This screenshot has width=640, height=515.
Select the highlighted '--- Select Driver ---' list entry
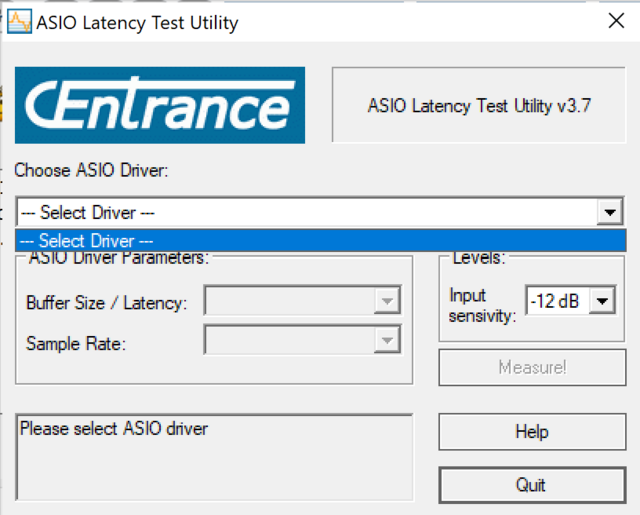(x=320, y=241)
